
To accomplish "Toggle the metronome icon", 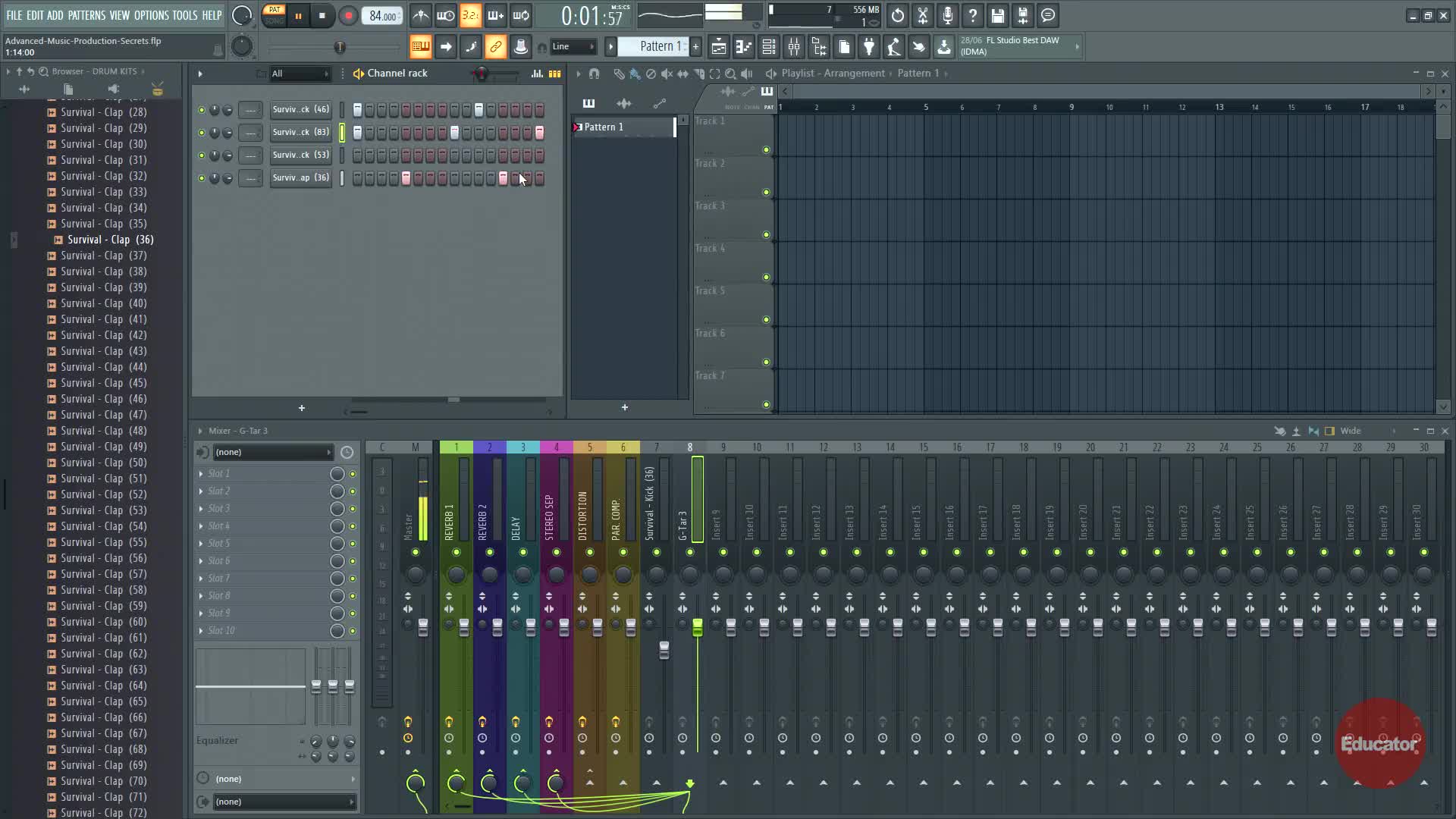I will tap(421, 16).
